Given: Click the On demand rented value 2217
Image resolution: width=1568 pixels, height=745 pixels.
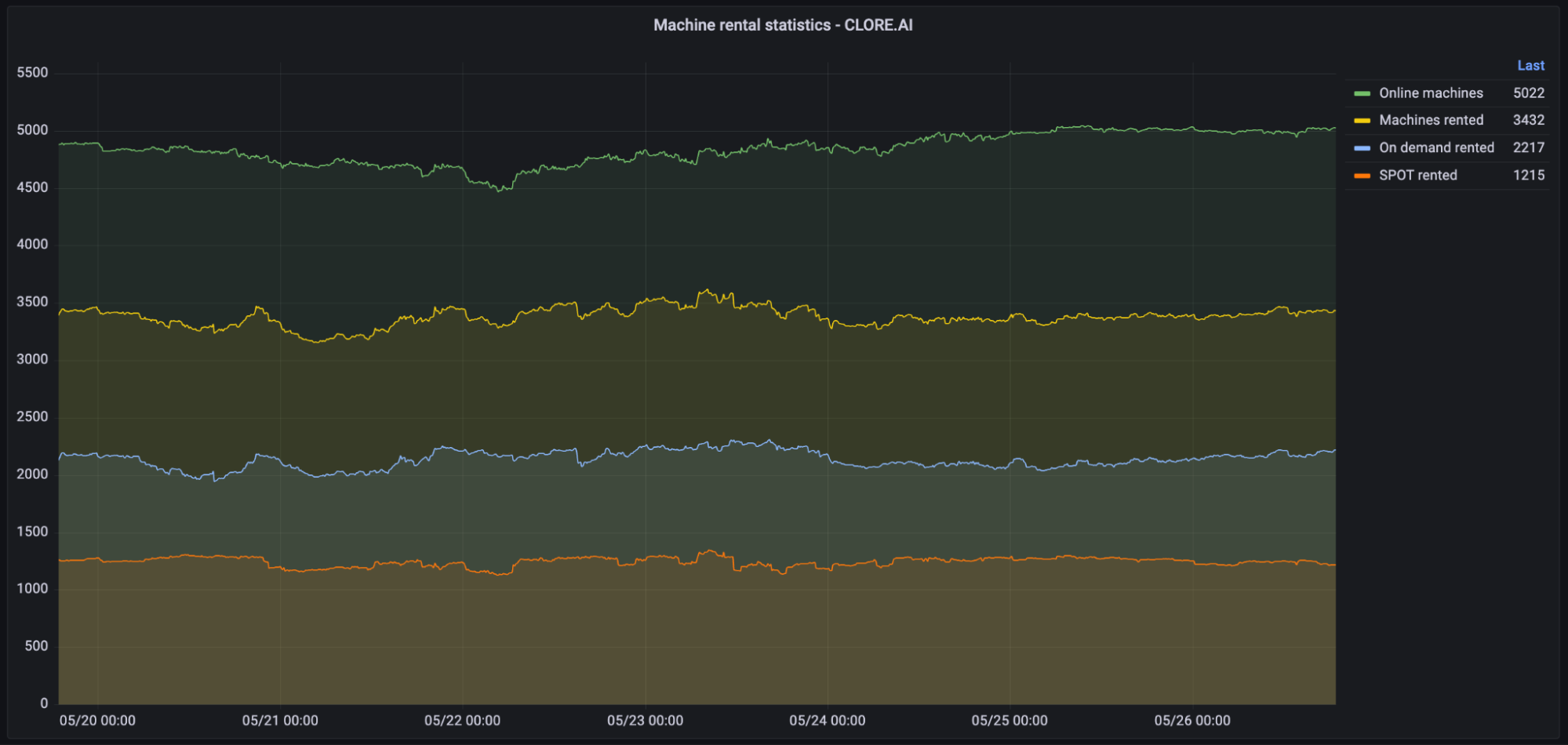Looking at the screenshot, I should [x=1529, y=147].
